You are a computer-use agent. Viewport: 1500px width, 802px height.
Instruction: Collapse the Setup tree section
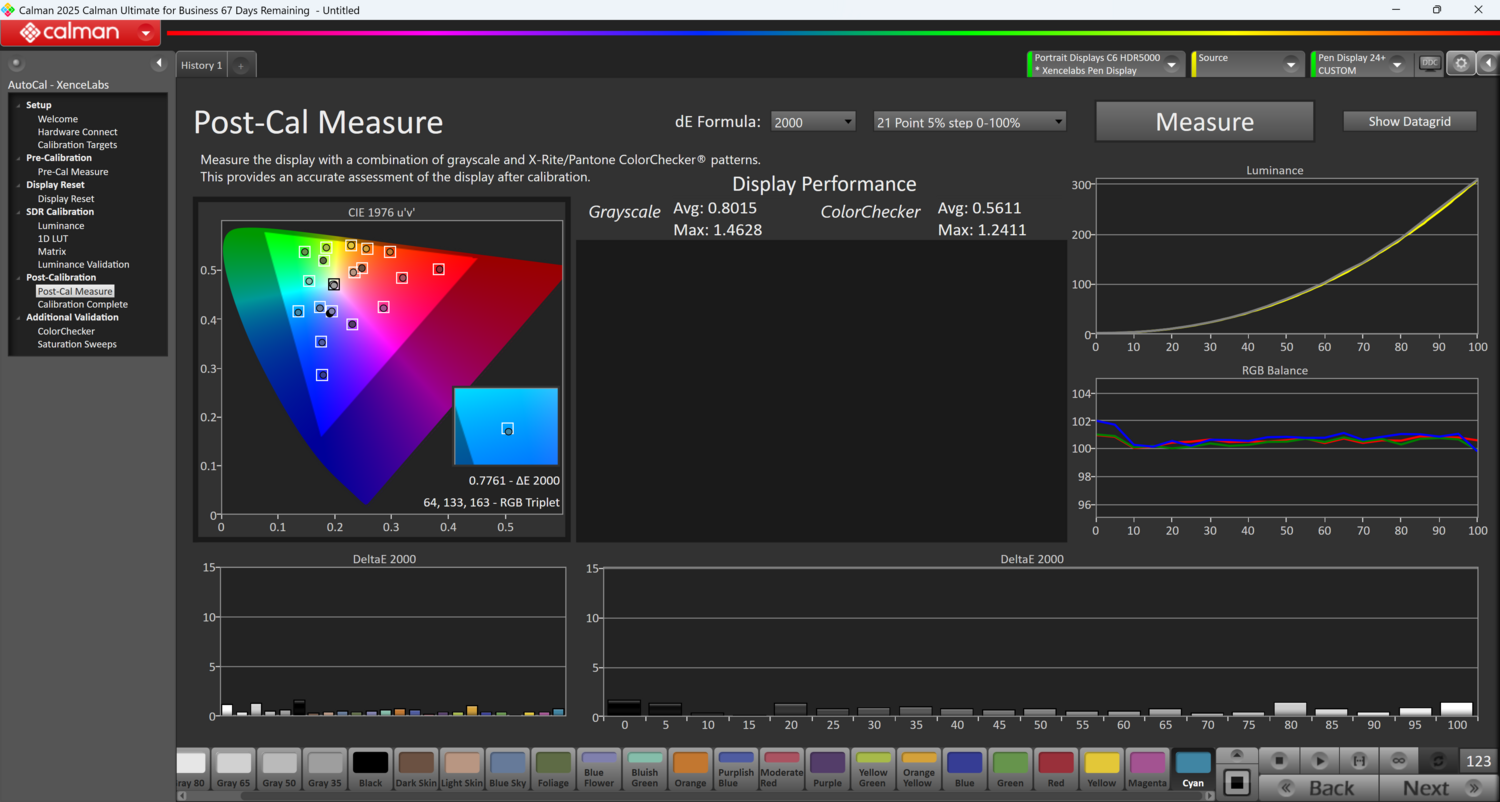19,105
